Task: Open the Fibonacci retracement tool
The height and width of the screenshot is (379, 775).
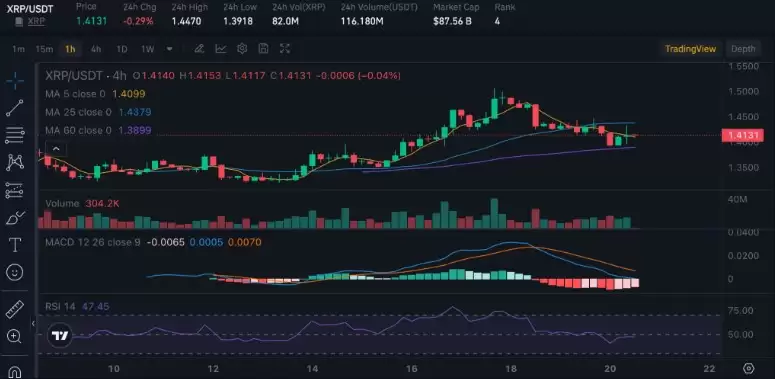Action: pyautogui.click(x=15, y=135)
